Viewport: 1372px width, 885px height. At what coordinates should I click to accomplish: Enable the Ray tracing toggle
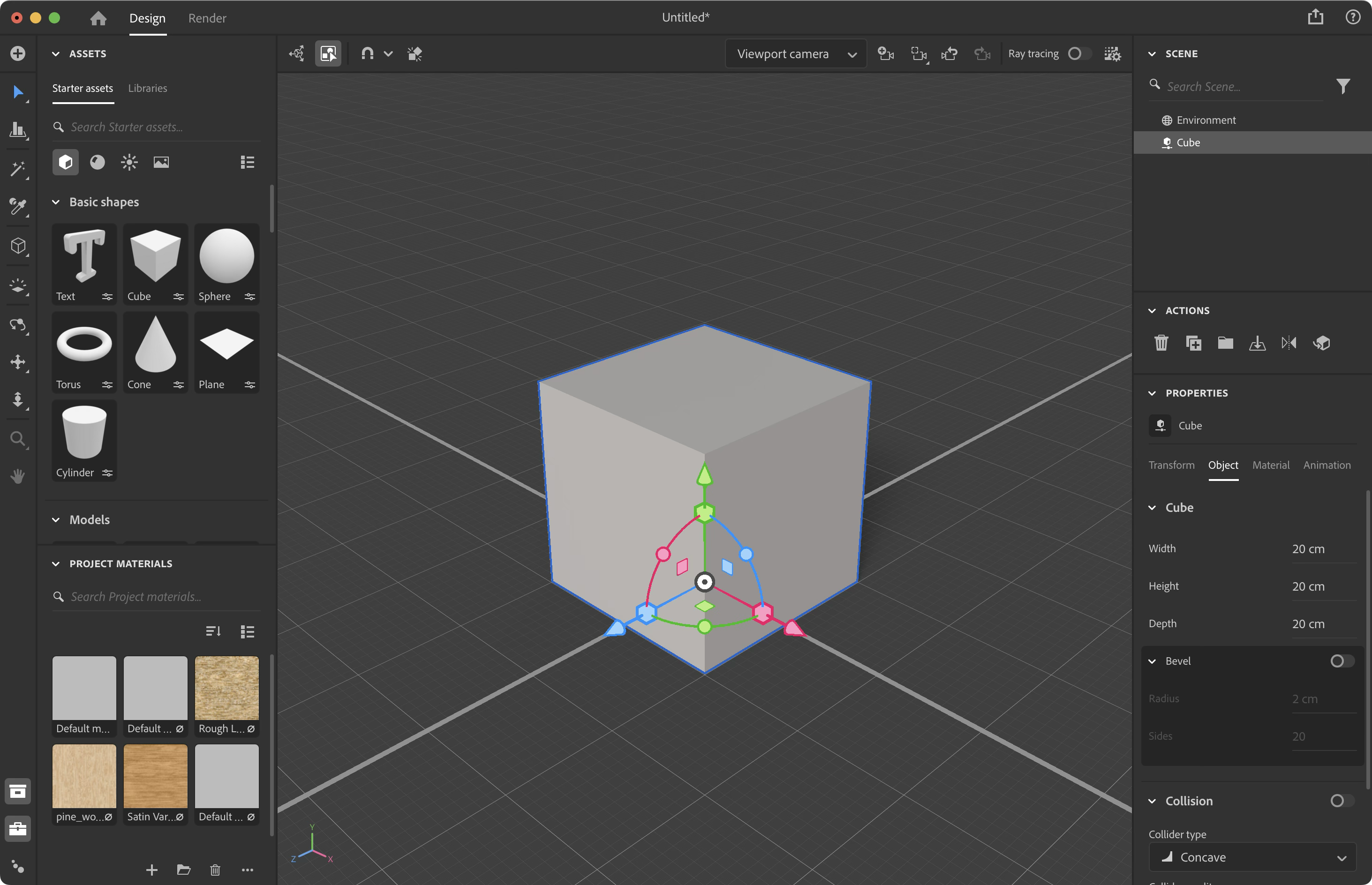click(1079, 53)
